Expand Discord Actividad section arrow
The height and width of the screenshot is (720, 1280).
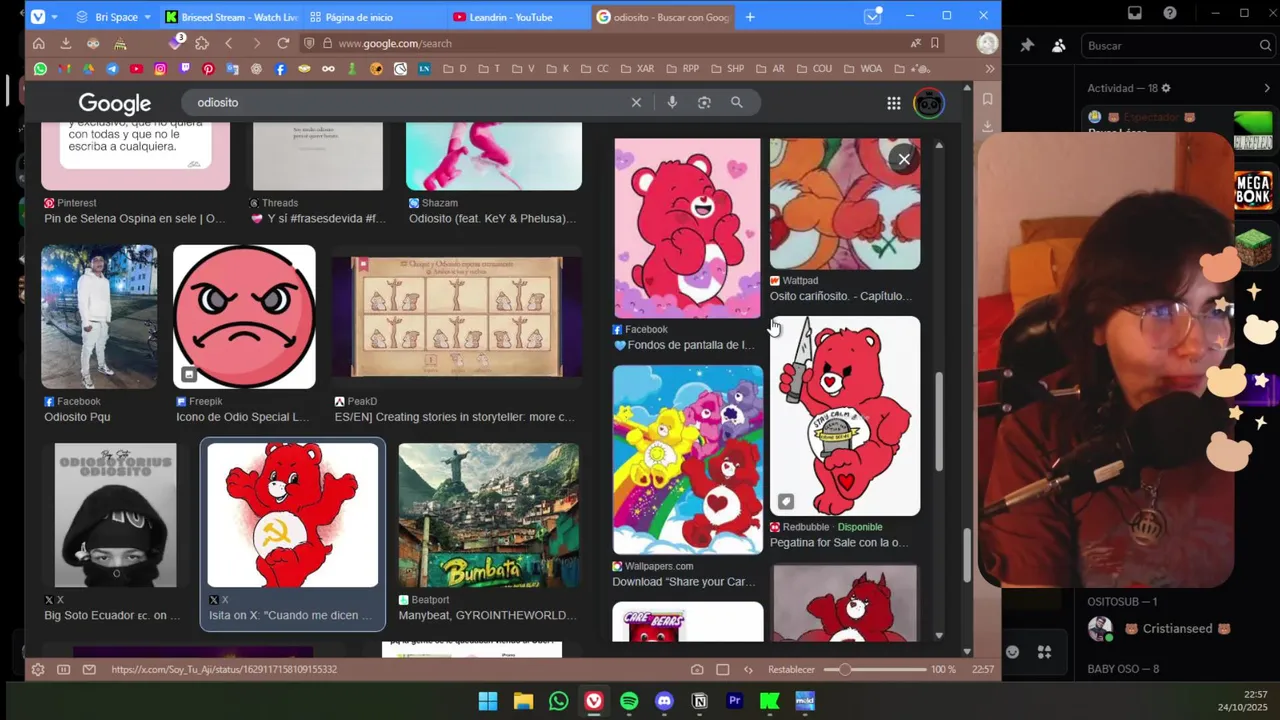click(1266, 88)
